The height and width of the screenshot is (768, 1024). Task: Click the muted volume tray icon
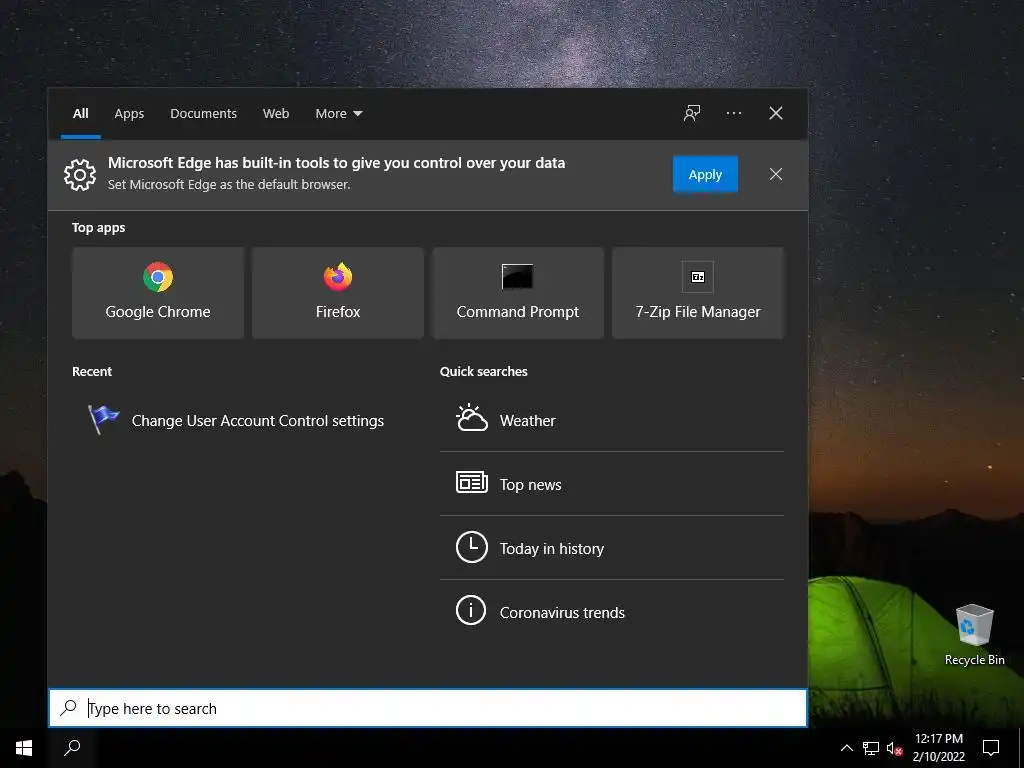click(x=894, y=748)
